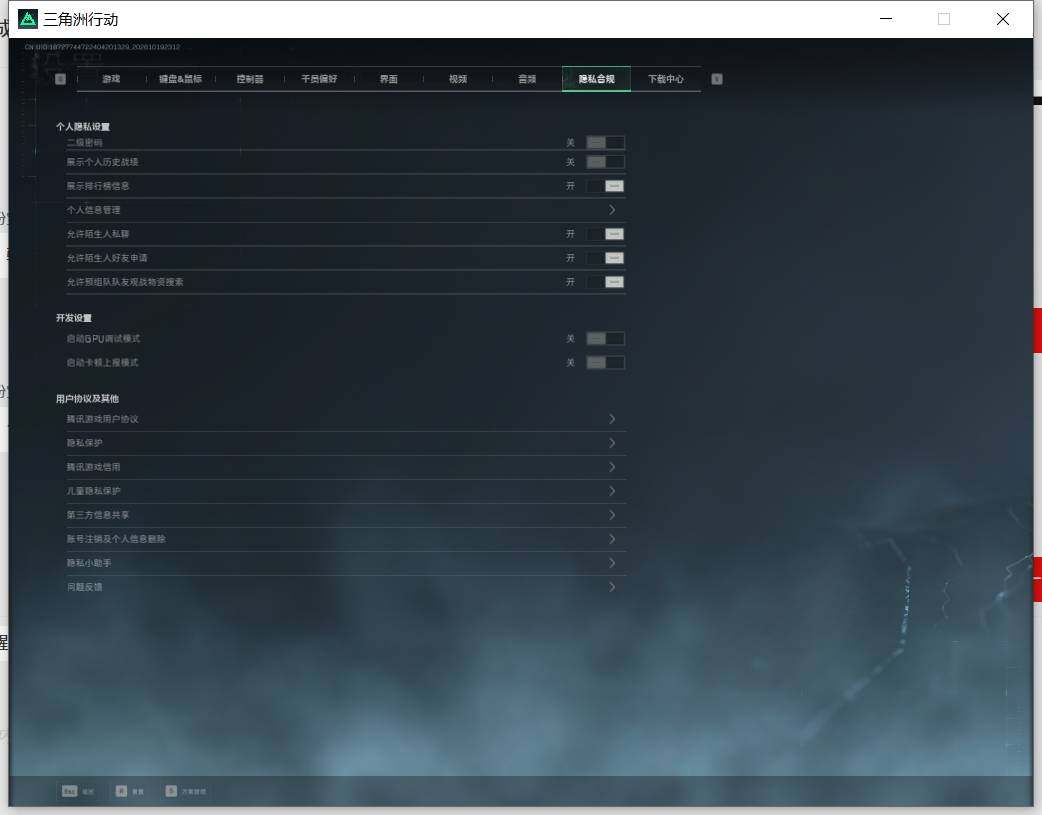Select the 音频 tab
The width and height of the screenshot is (1042, 815).
[527, 79]
